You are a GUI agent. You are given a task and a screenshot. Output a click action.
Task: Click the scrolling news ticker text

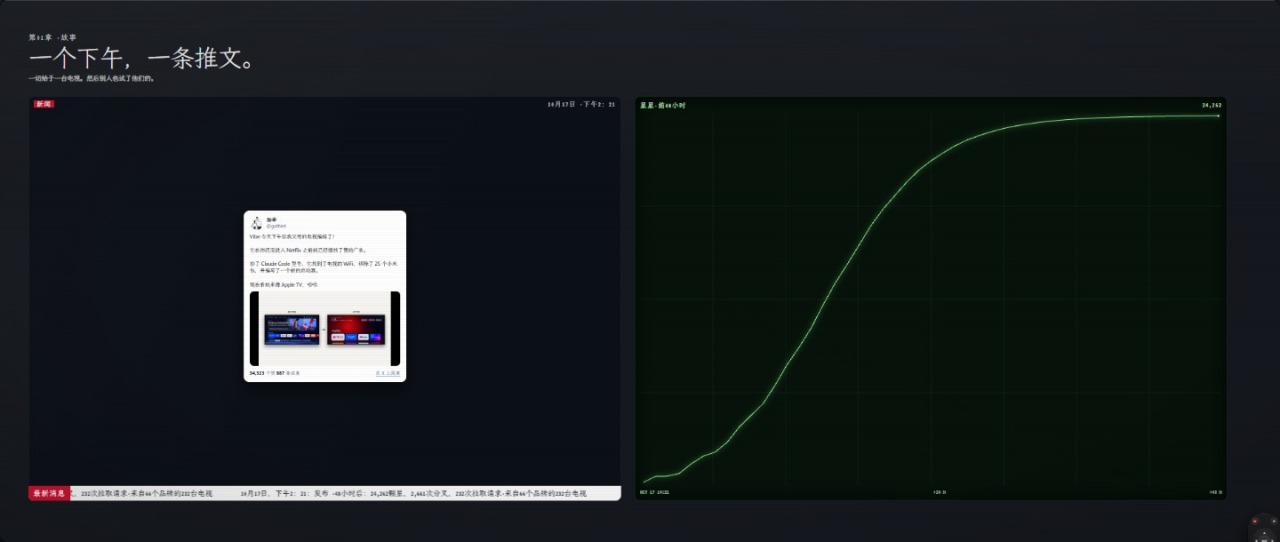345,493
